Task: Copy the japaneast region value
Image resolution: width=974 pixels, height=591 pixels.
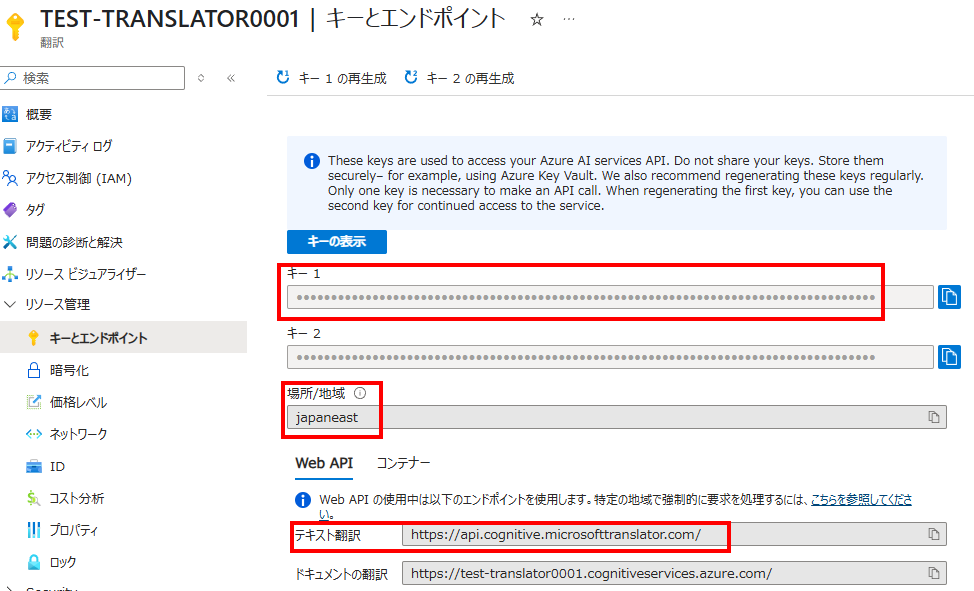Action: (x=934, y=417)
